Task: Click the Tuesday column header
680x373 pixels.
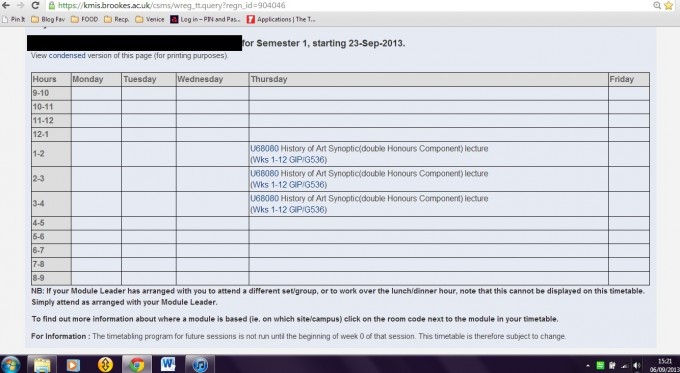Action: pos(149,79)
